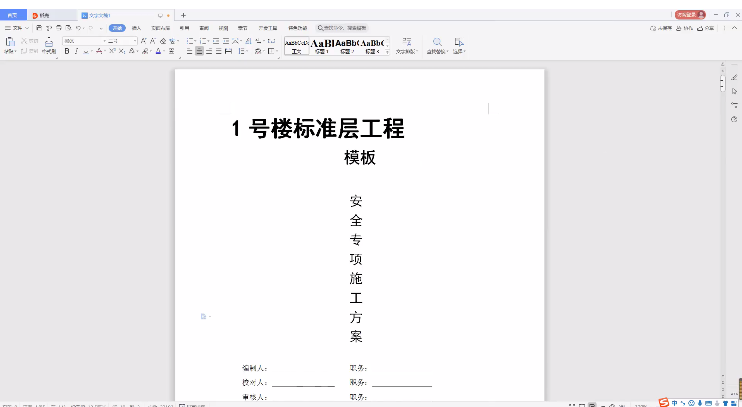Click the red login account button
This screenshot has height=407, width=742.
(x=690, y=15)
